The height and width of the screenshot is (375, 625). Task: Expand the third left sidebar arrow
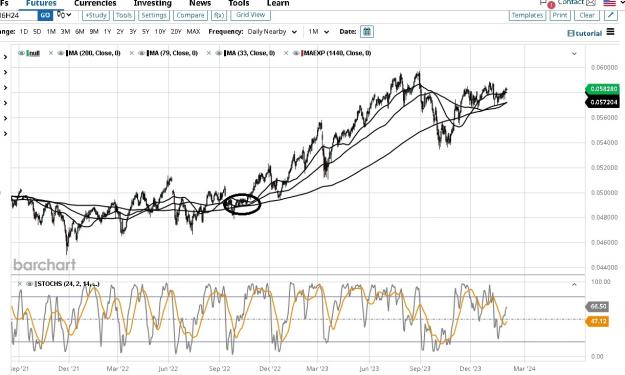5,87
